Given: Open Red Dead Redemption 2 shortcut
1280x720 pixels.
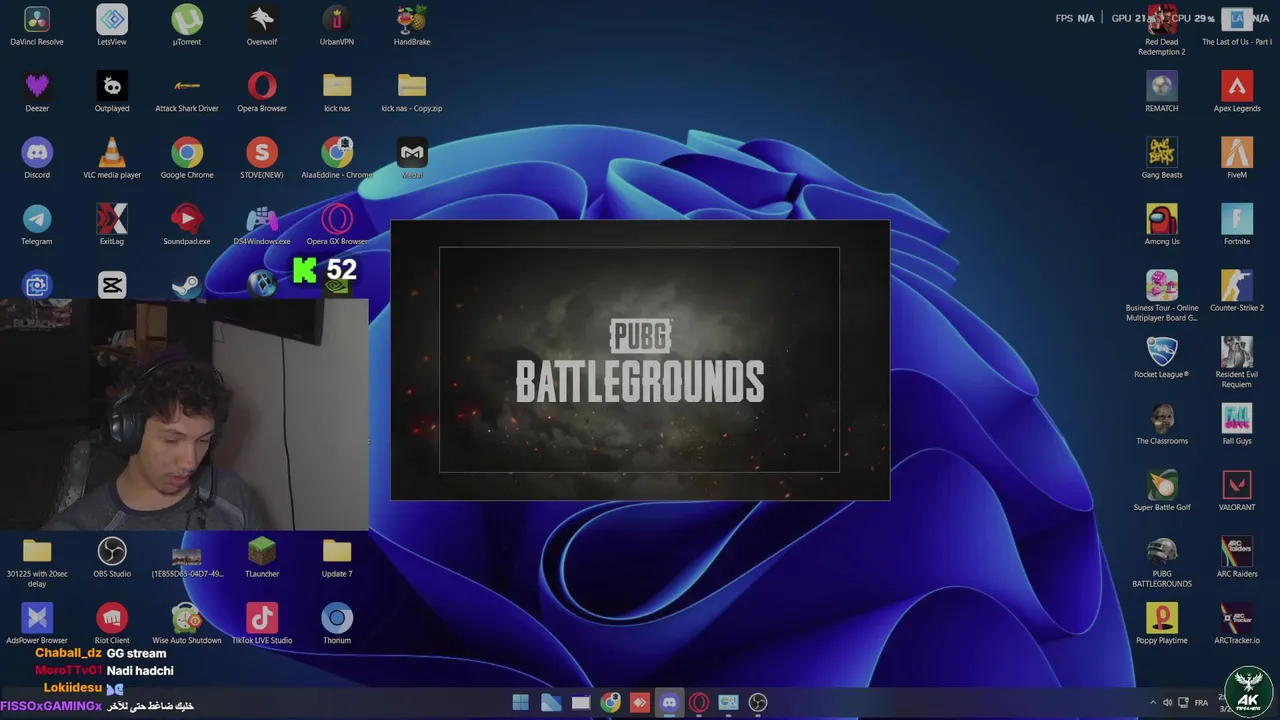Looking at the screenshot, I should tap(1162, 31).
